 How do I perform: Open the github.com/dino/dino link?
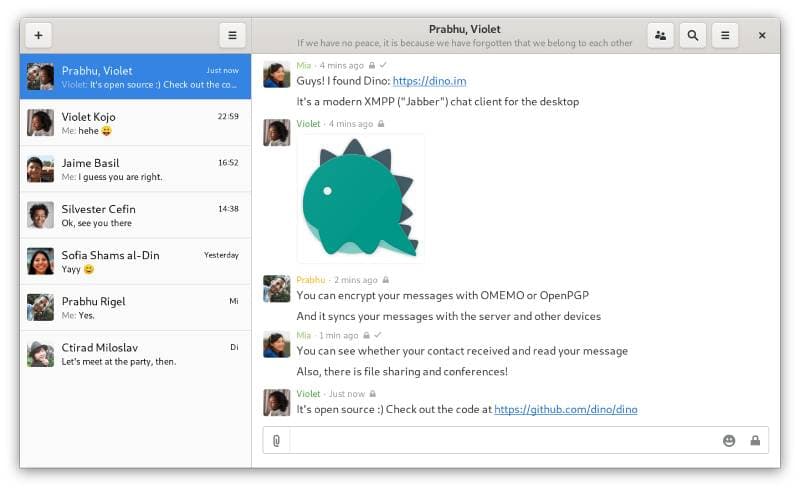(566, 409)
